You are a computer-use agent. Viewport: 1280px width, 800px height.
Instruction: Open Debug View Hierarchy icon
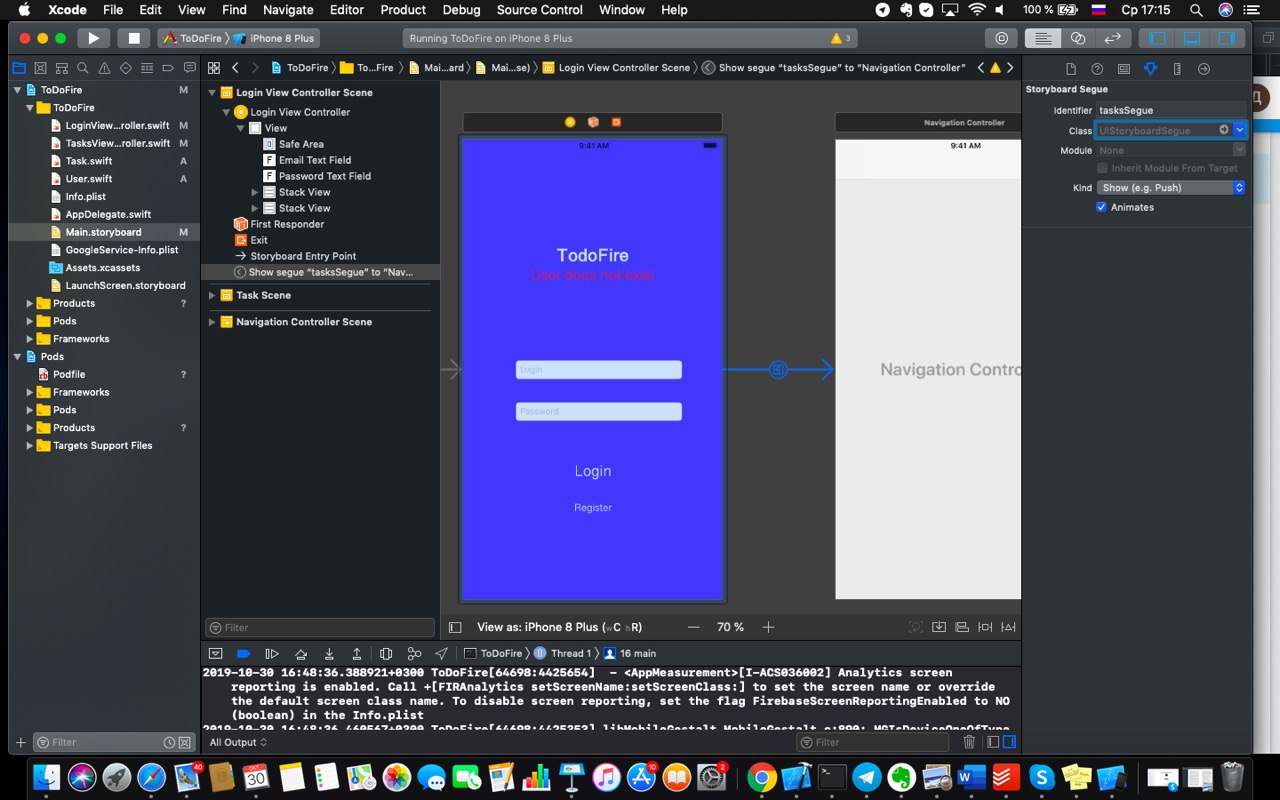(x=386, y=653)
